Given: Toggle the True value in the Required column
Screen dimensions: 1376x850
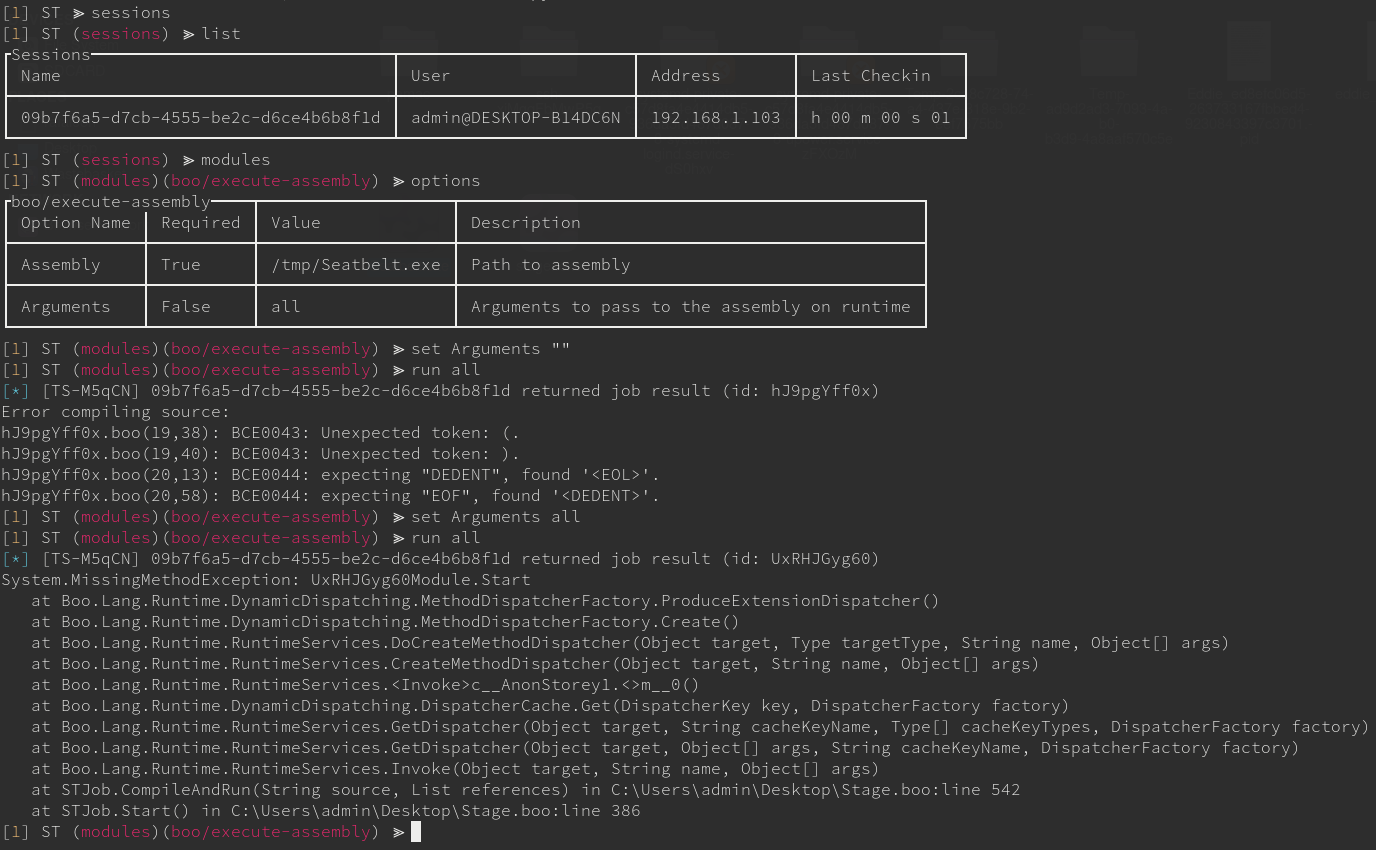Looking at the screenshot, I should tap(185, 264).
